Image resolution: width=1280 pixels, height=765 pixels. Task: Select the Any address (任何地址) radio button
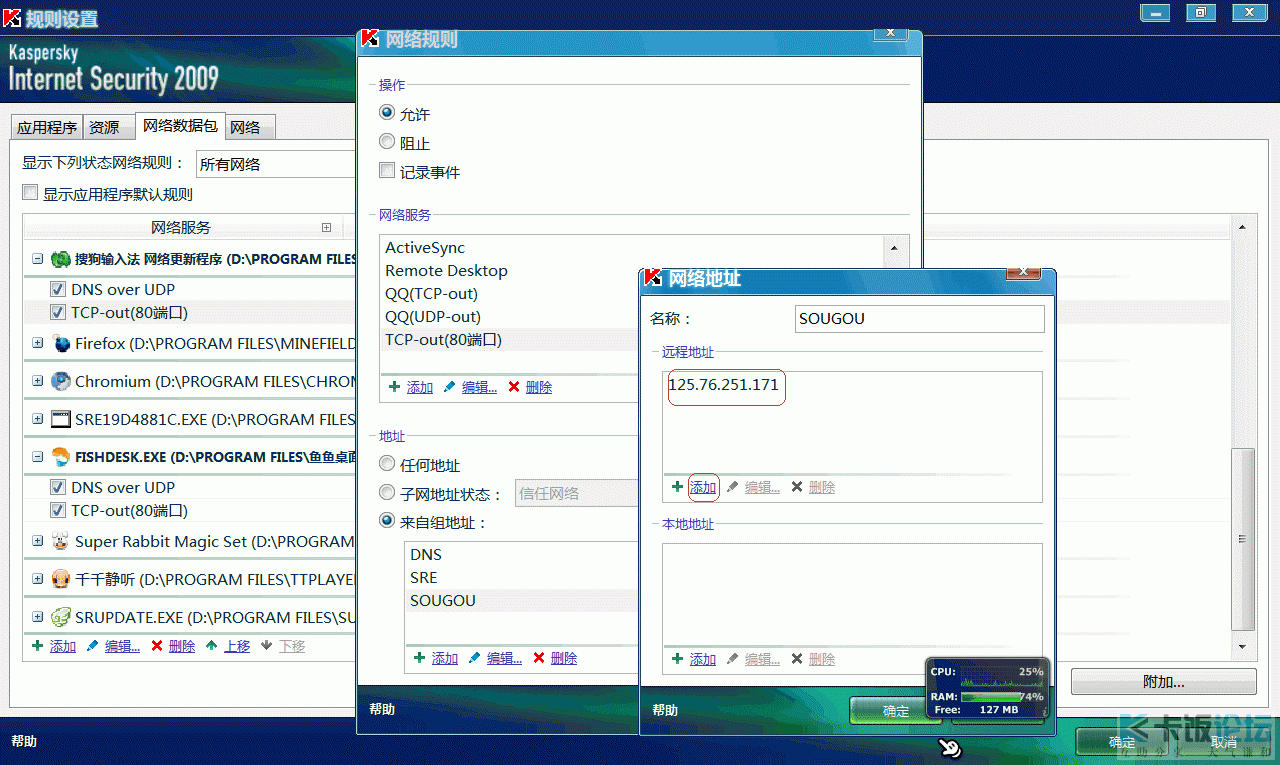(387, 464)
